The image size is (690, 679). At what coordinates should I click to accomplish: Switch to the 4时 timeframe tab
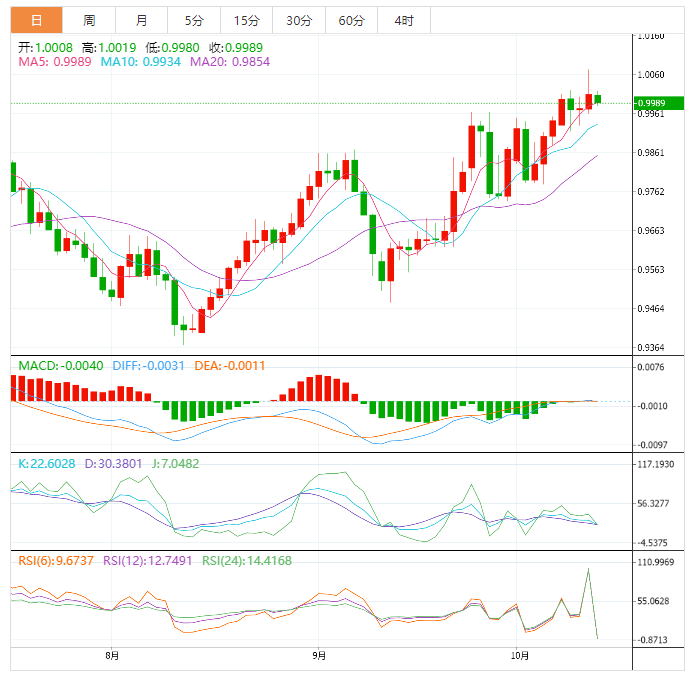tap(403, 20)
